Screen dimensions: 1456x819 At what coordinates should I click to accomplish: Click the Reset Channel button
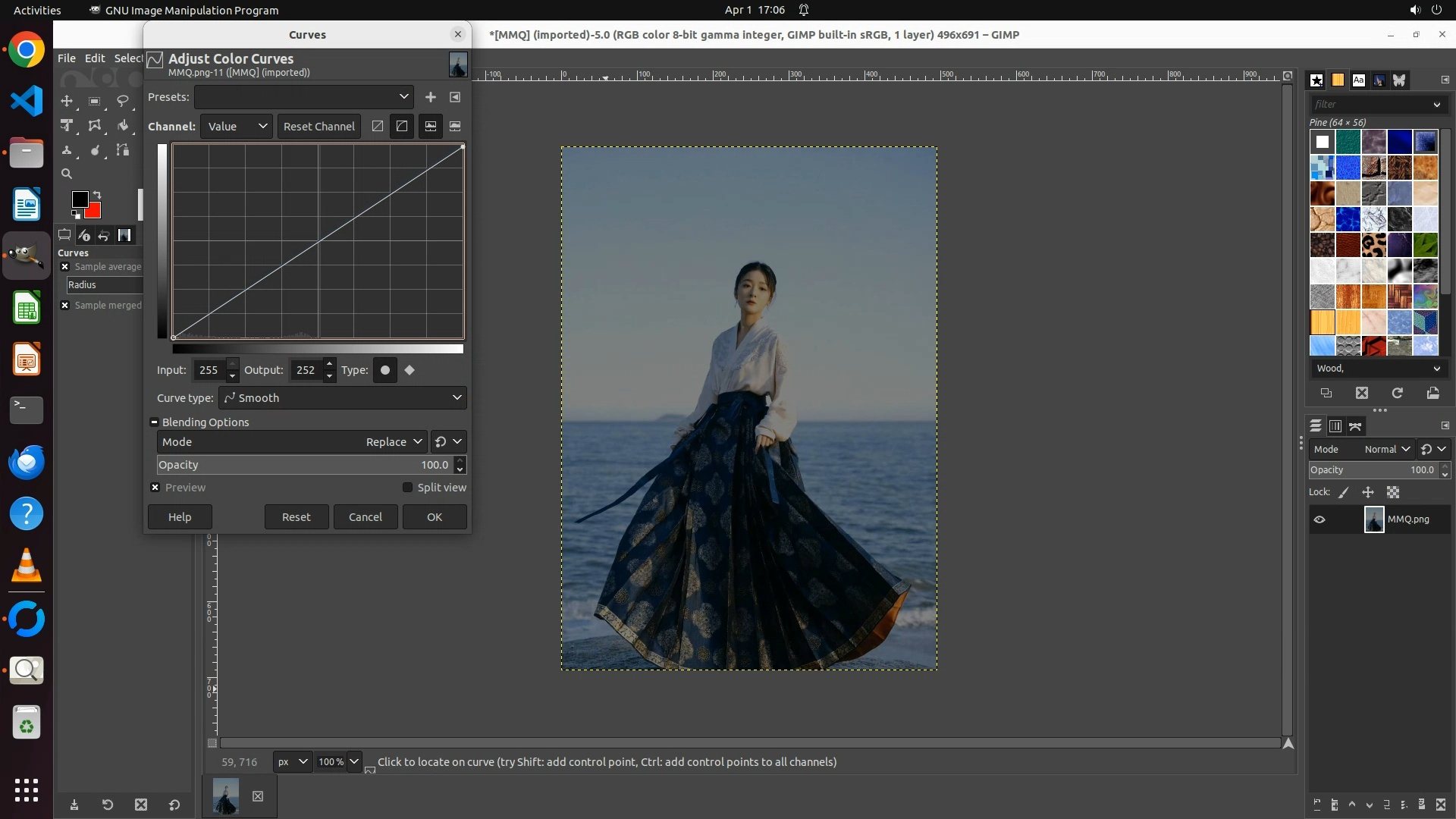[x=318, y=127]
